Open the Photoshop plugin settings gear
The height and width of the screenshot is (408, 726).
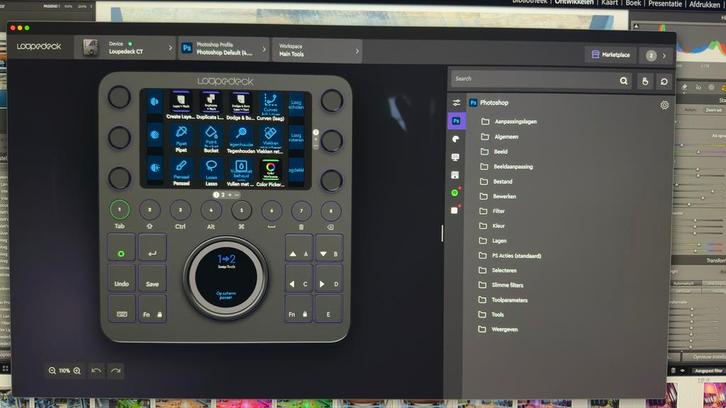pyautogui.click(x=664, y=105)
